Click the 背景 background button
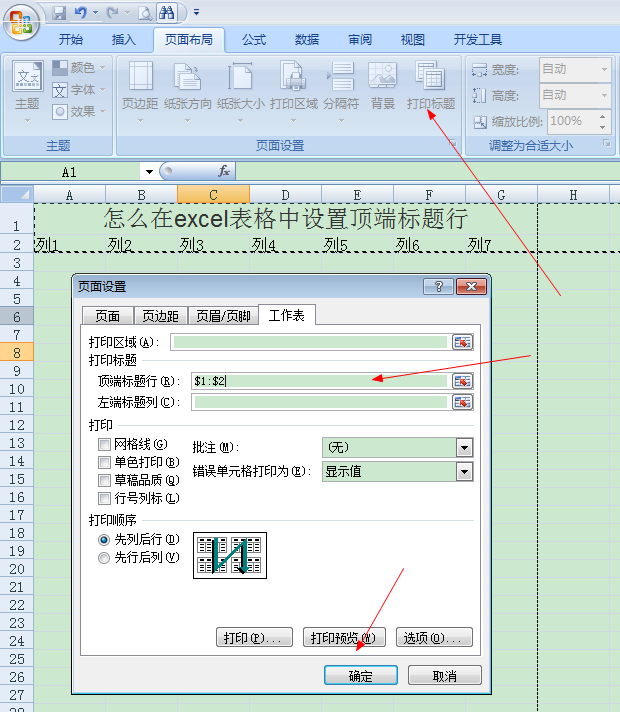This screenshot has width=620, height=712. pyautogui.click(x=382, y=86)
